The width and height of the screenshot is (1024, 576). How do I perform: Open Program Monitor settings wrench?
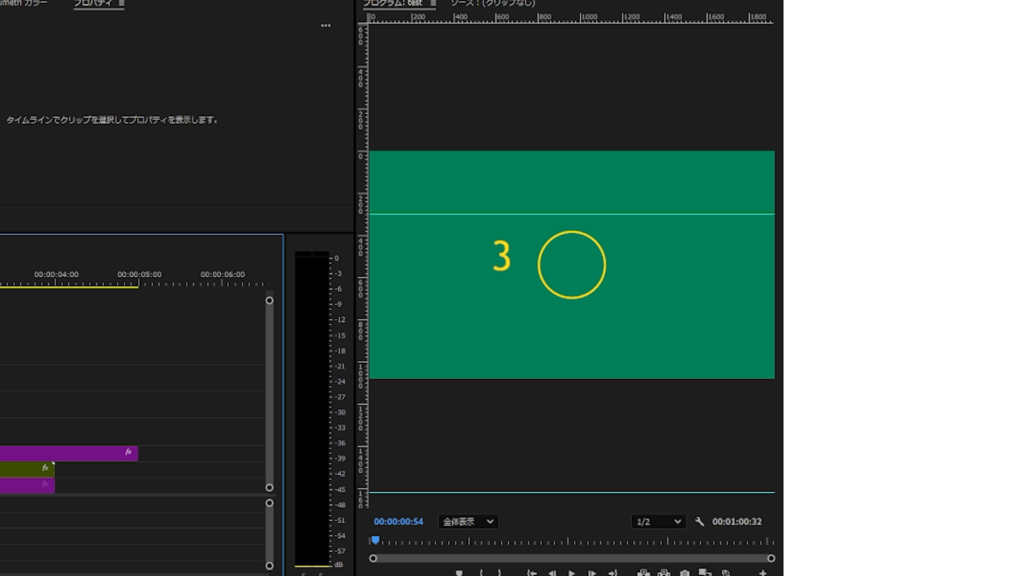click(x=699, y=521)
